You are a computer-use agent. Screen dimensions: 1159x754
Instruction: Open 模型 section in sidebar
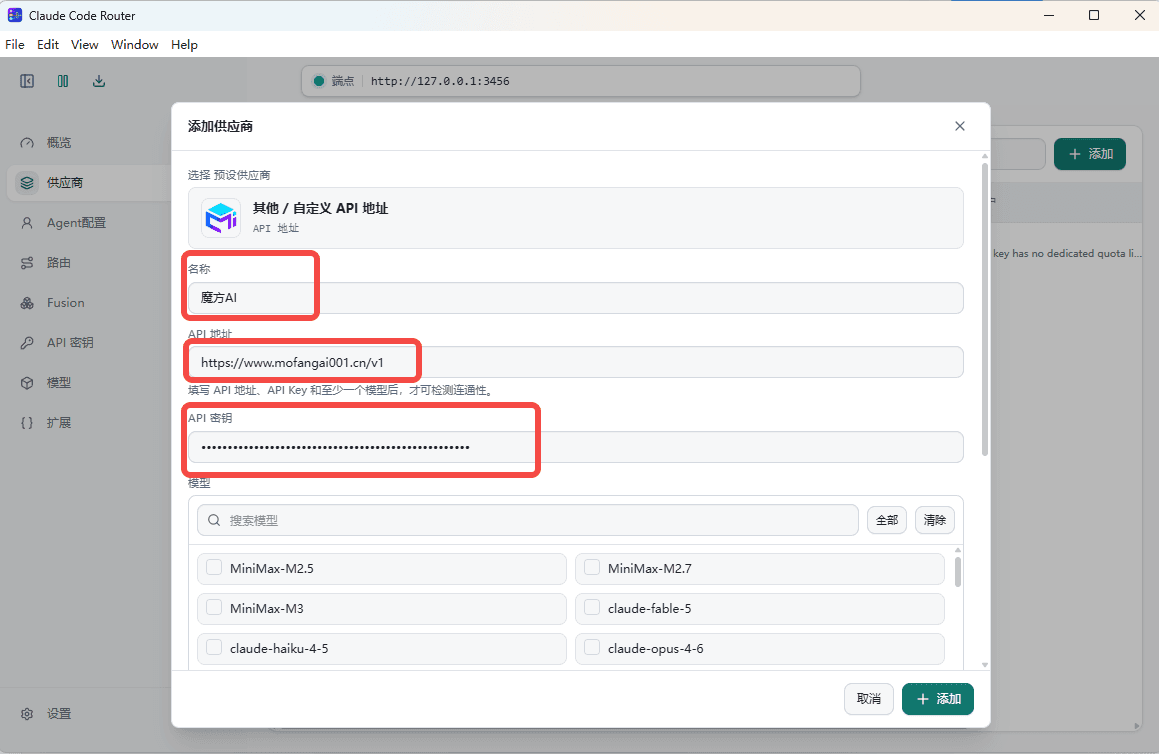pos(58,382)
